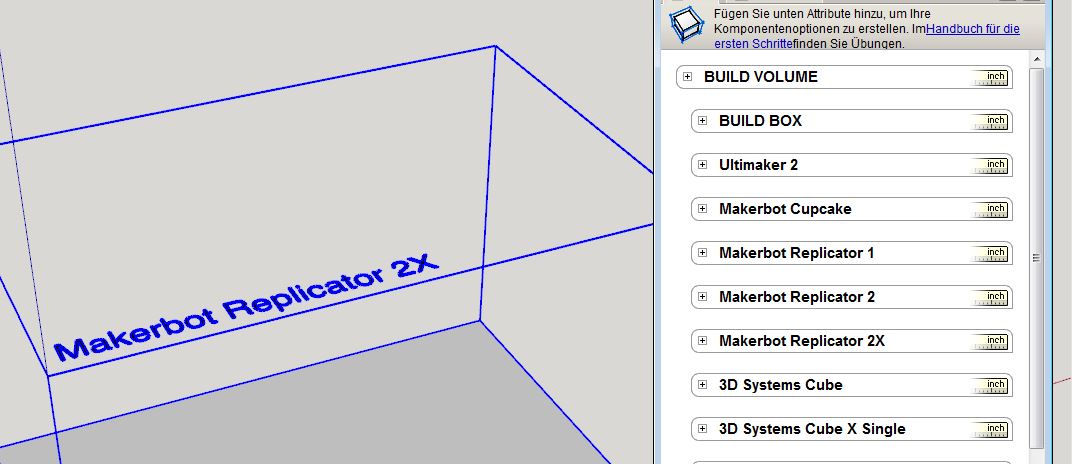1073x464 pixels.
Task: Toggle inch units for 3D Systems Cube
Action: pyautogui.click(x=992, y=386)
